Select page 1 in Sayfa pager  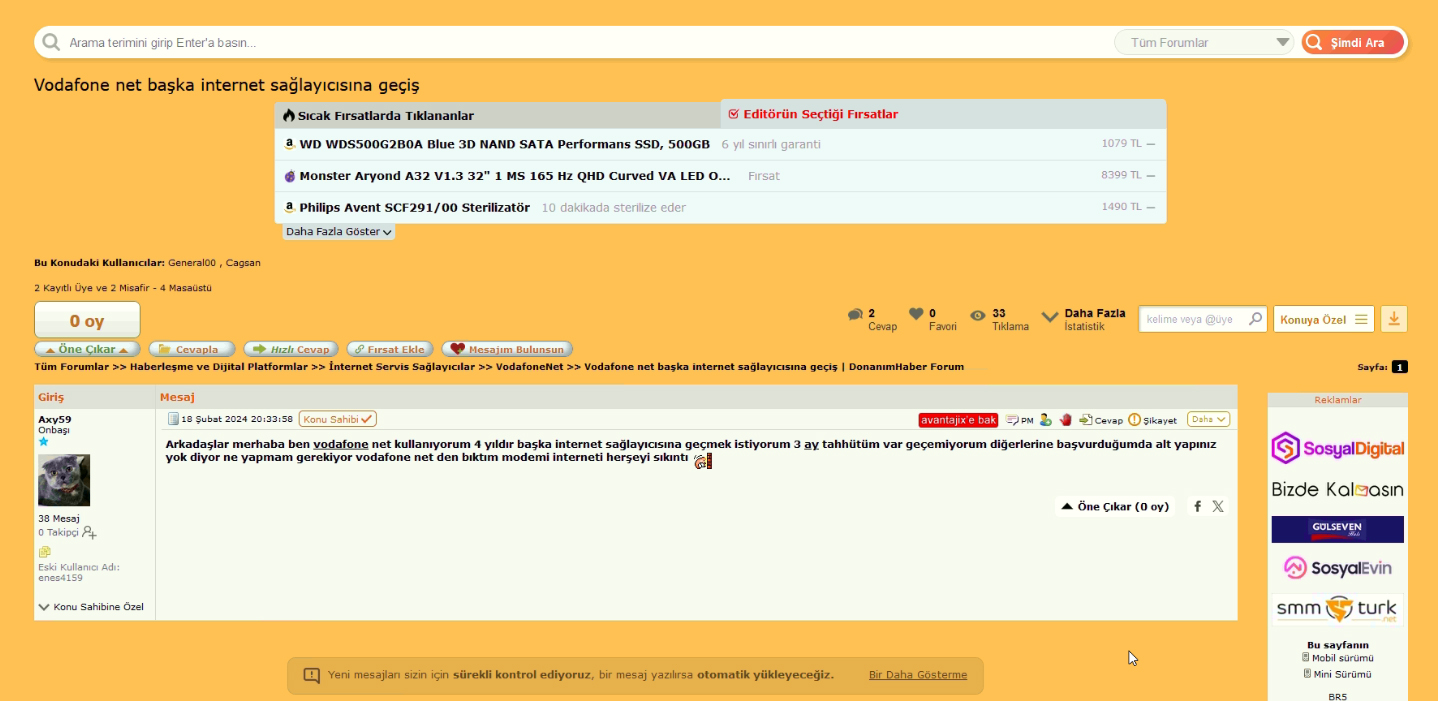pos(1400,367)
